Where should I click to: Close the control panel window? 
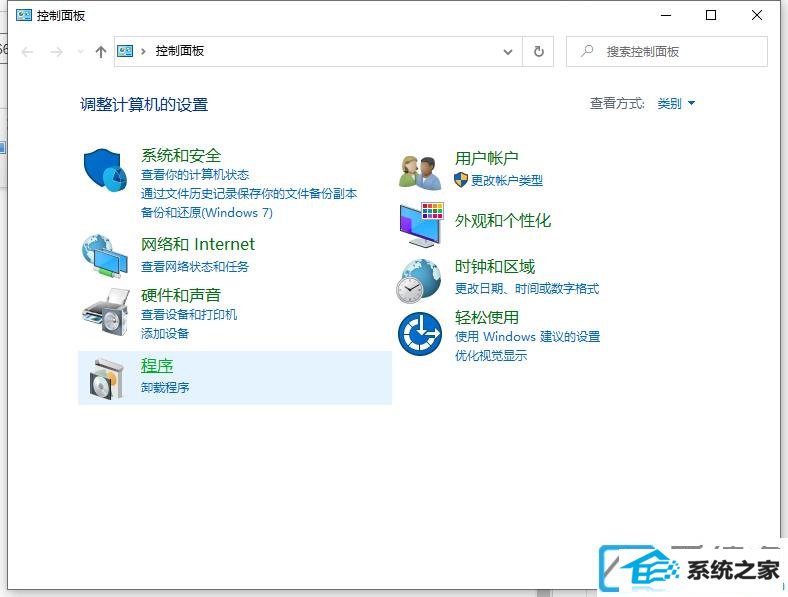click(x=757, y=16)
